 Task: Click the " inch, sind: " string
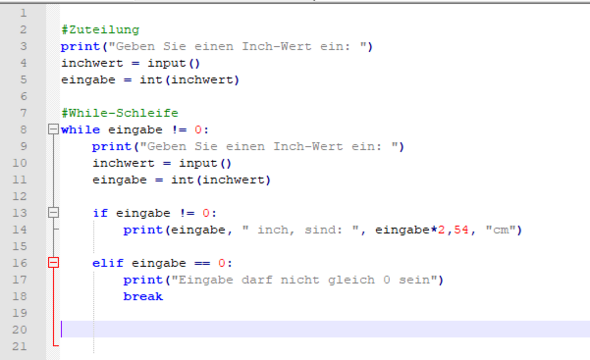pos(300,230)
